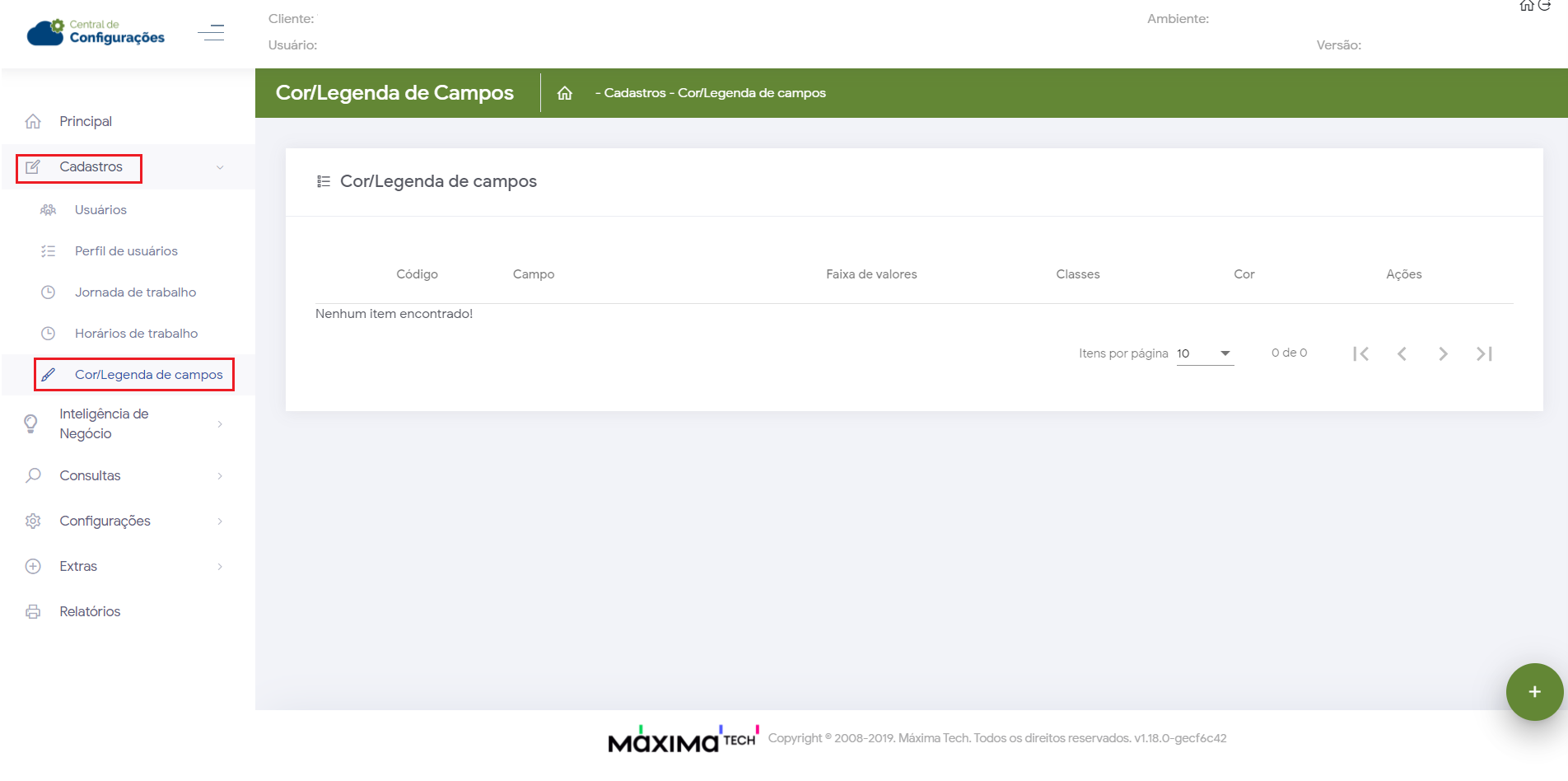Click the Campo column header

[534, 274]
